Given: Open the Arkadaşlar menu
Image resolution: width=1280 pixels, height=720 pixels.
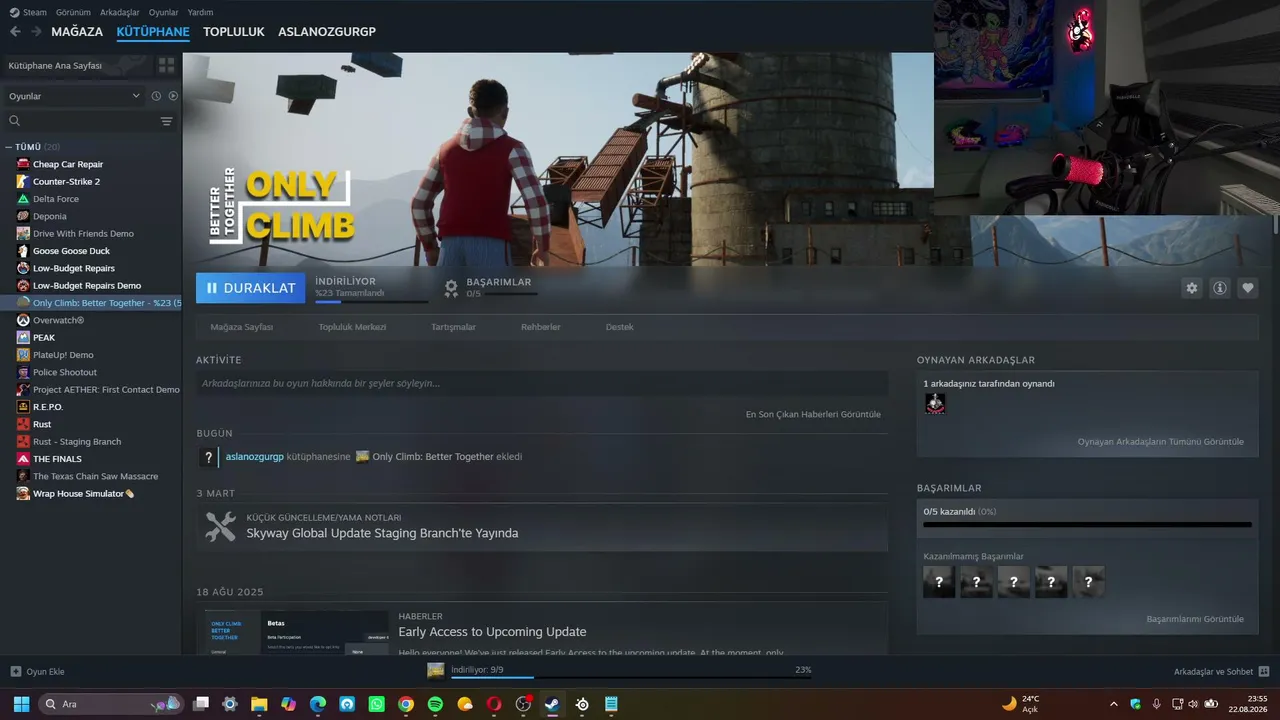Looking at the screenshot, I should 120,12.
